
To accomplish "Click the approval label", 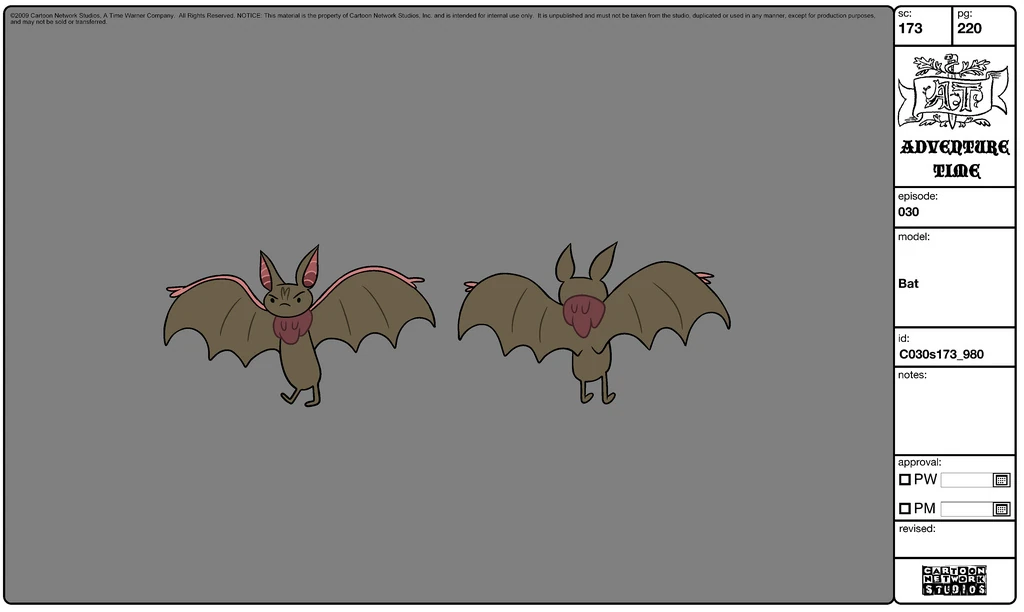I will pyautogui.click(x=920, y=462).
